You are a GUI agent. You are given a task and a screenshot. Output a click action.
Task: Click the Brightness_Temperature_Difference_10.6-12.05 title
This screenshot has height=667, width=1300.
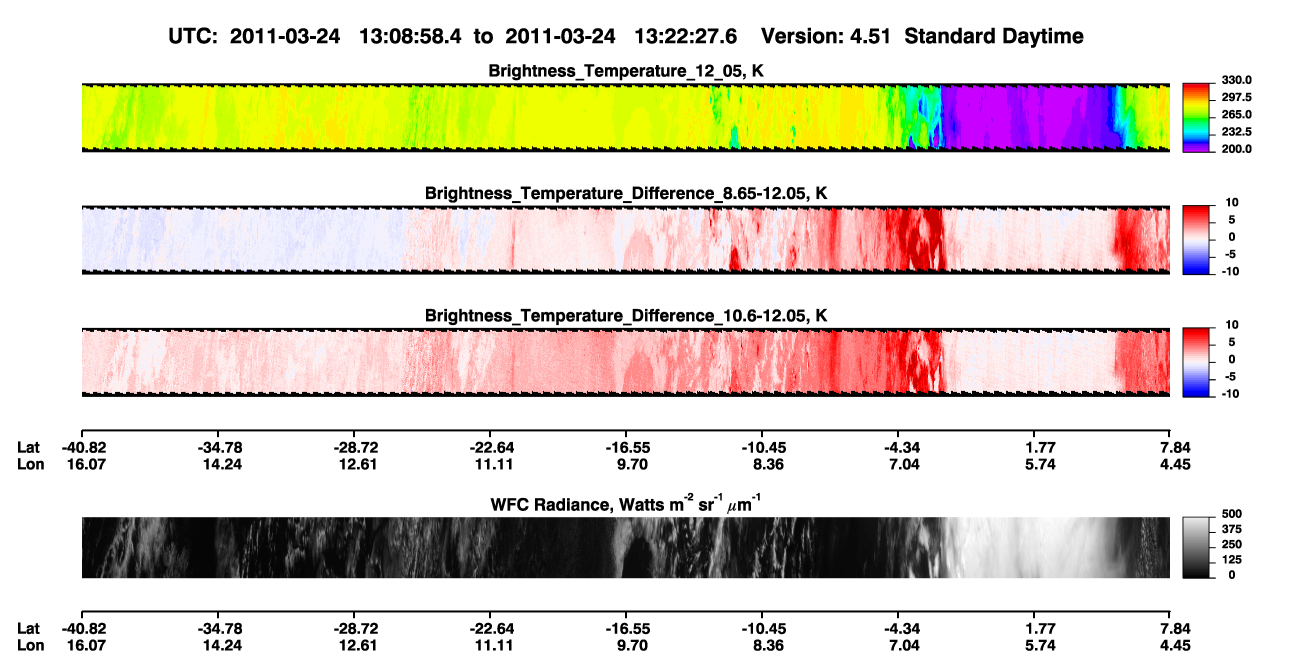tap(626, 316)
